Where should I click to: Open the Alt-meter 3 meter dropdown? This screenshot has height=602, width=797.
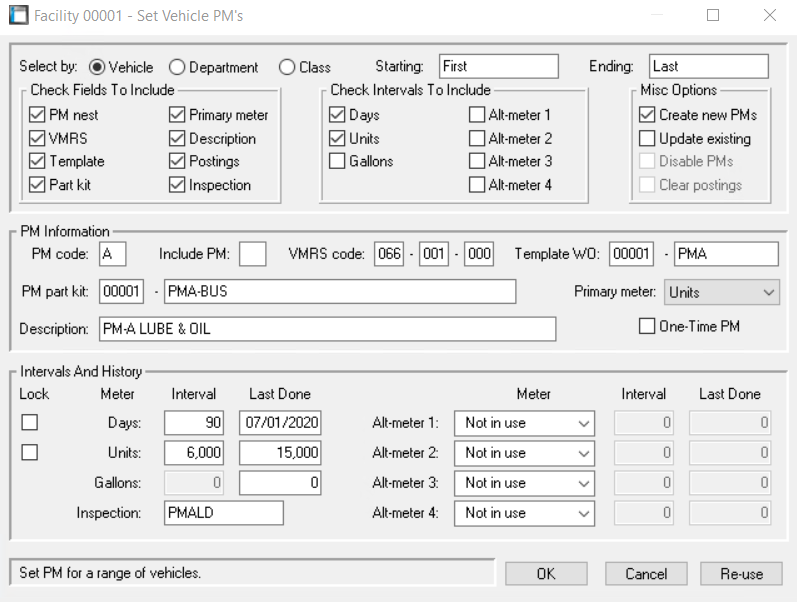(x=524, y=483)
